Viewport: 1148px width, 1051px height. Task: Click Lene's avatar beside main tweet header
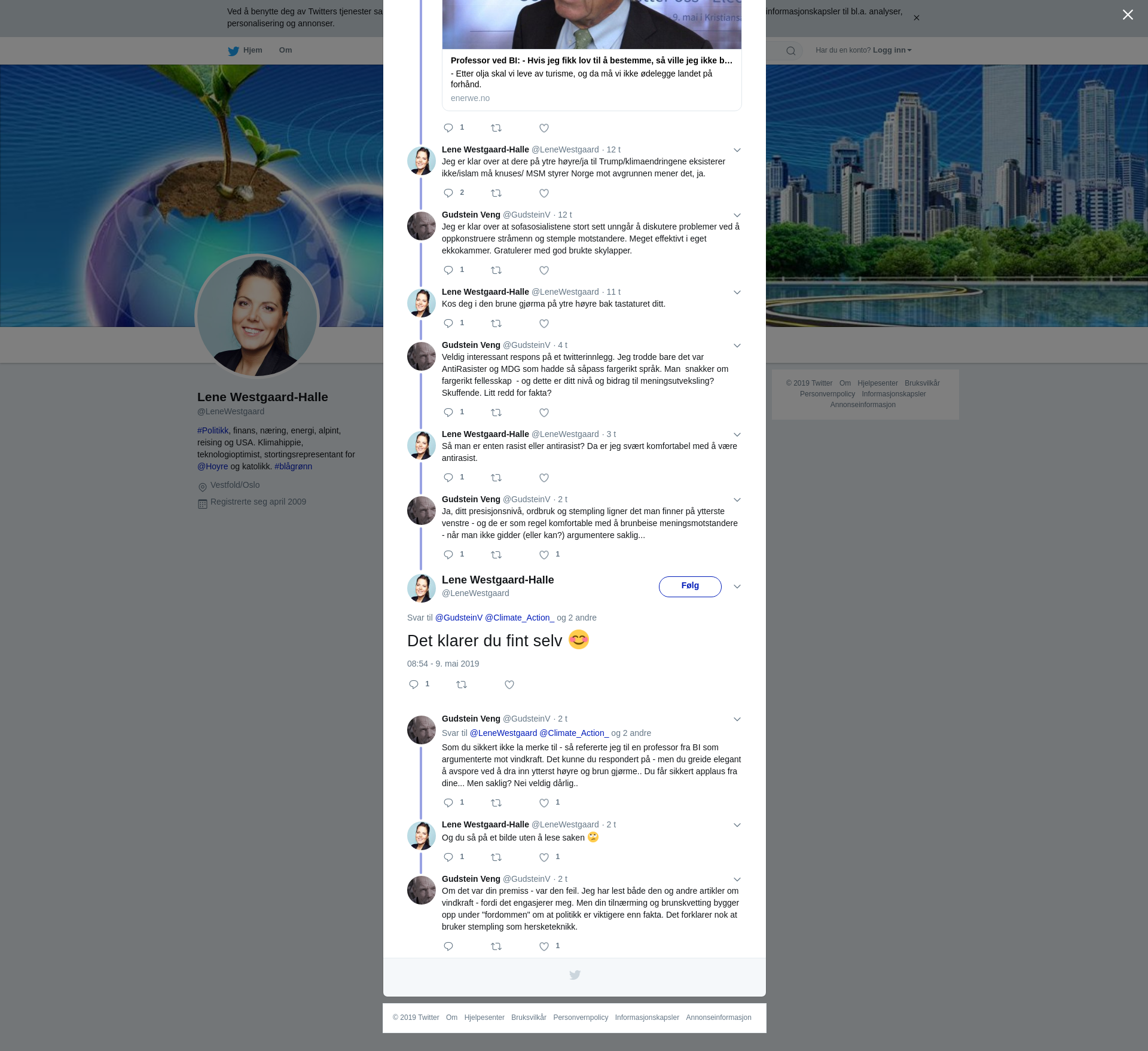(x=422, y=588)
